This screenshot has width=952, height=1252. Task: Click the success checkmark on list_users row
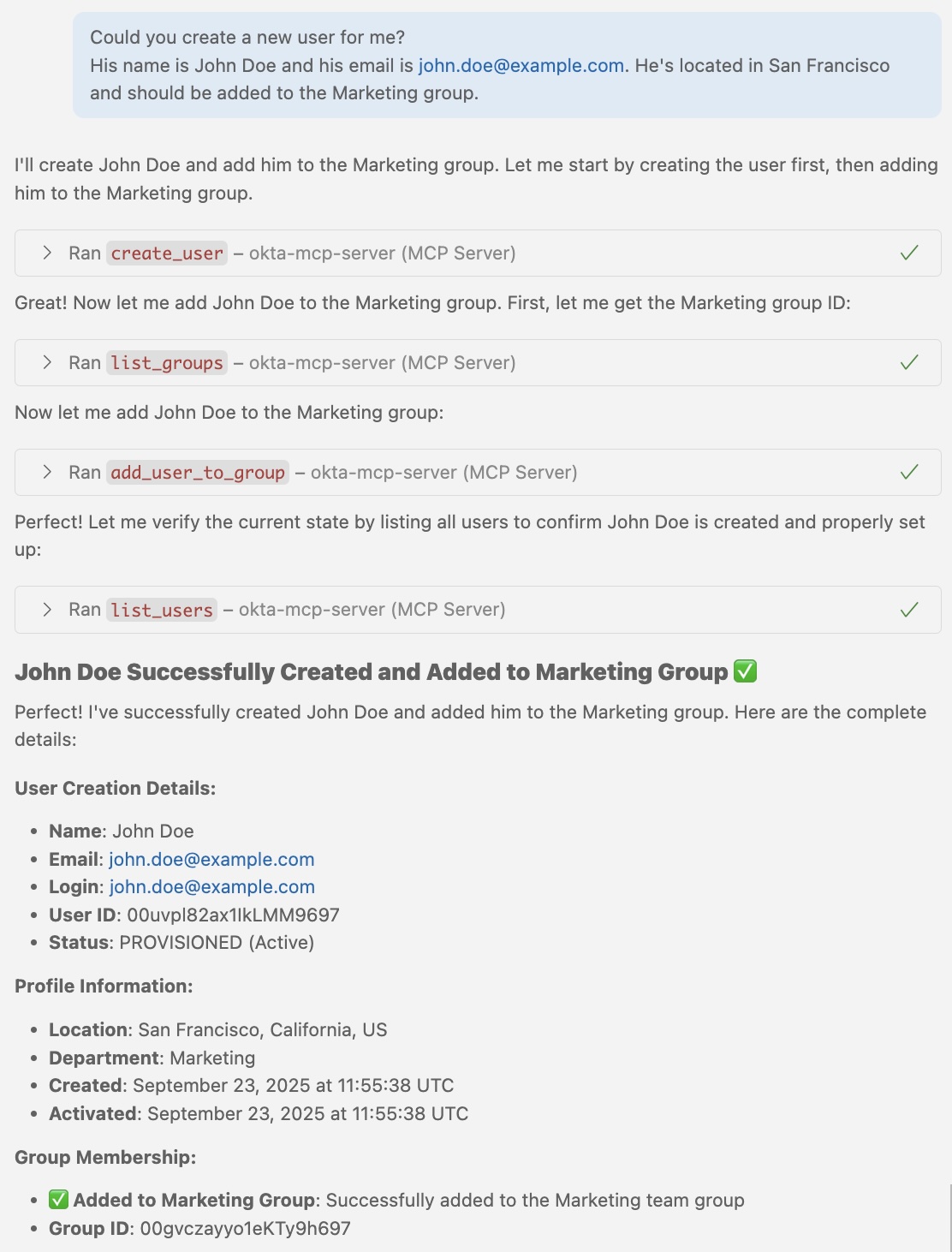pyautogui.click(x=909, y=610)
